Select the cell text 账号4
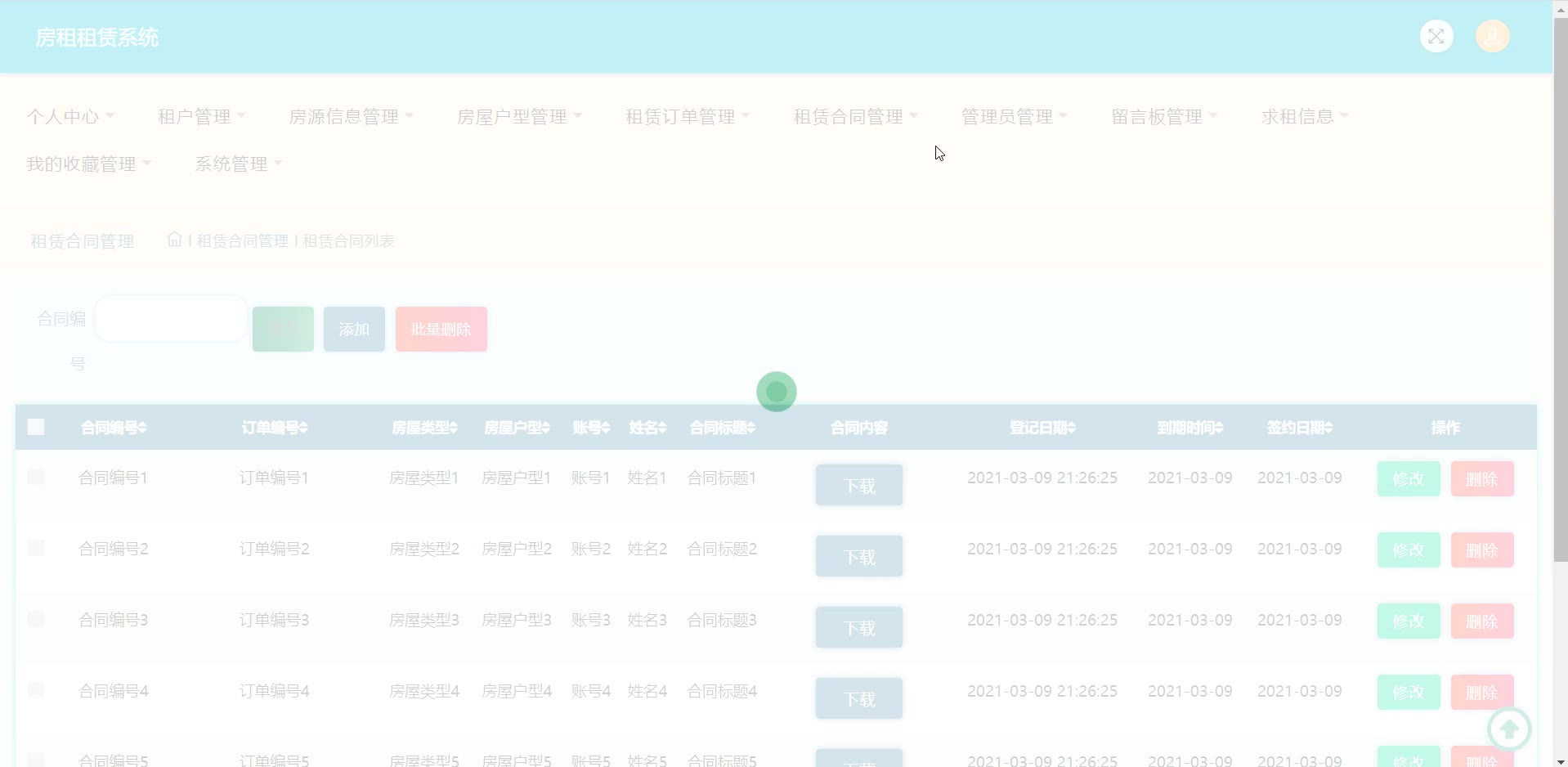 point(591,691)
